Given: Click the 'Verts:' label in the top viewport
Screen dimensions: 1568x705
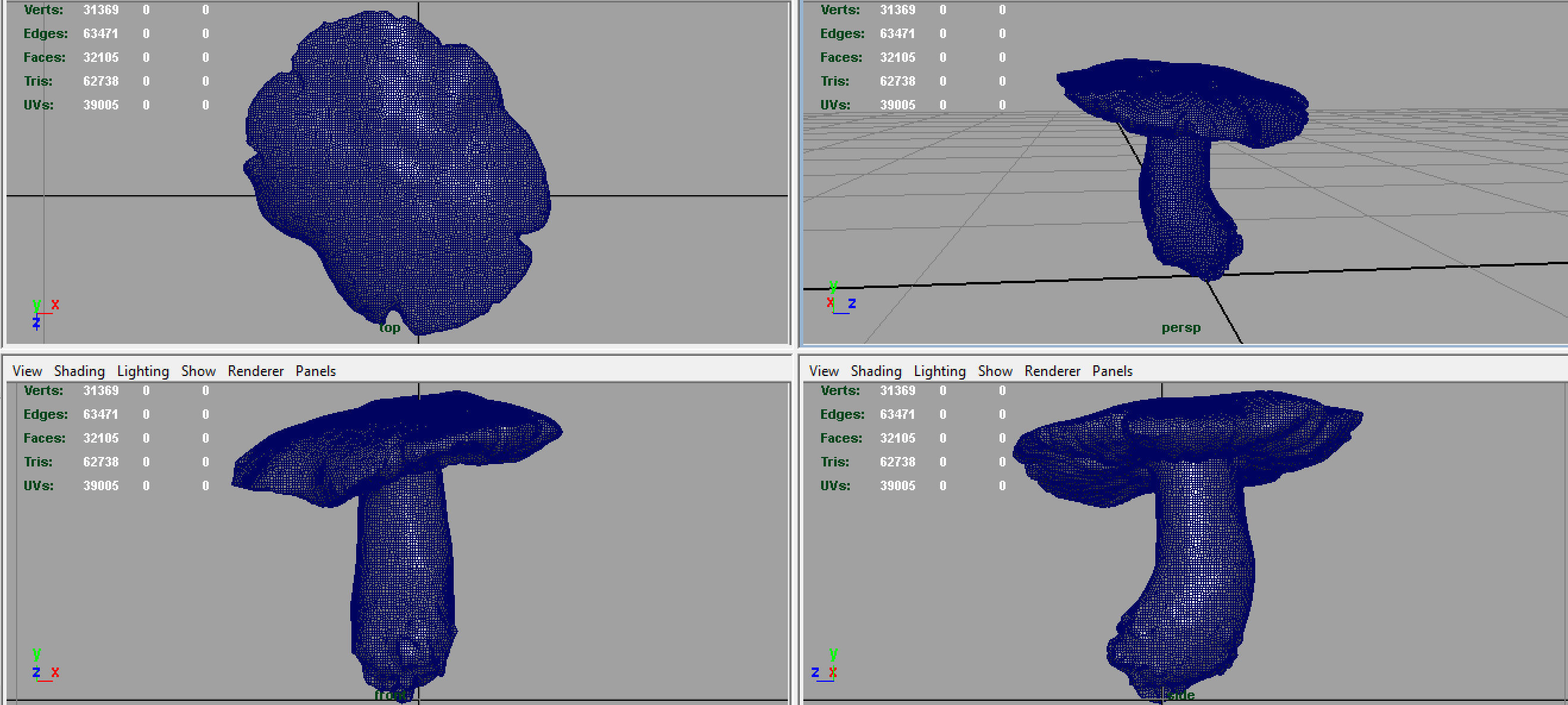Looking at the screenshot, I should tap(43, 10).
